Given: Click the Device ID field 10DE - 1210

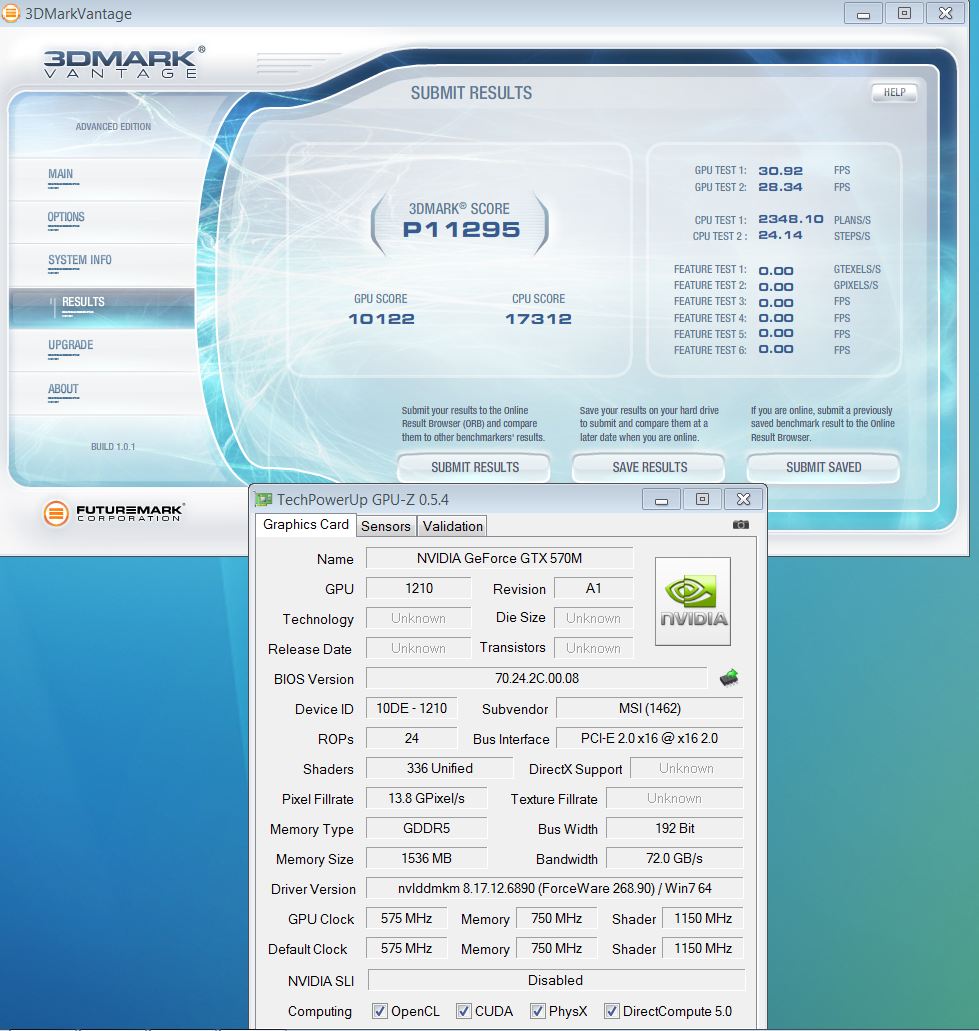Looking at the screenshot, I should coord(412,708).
